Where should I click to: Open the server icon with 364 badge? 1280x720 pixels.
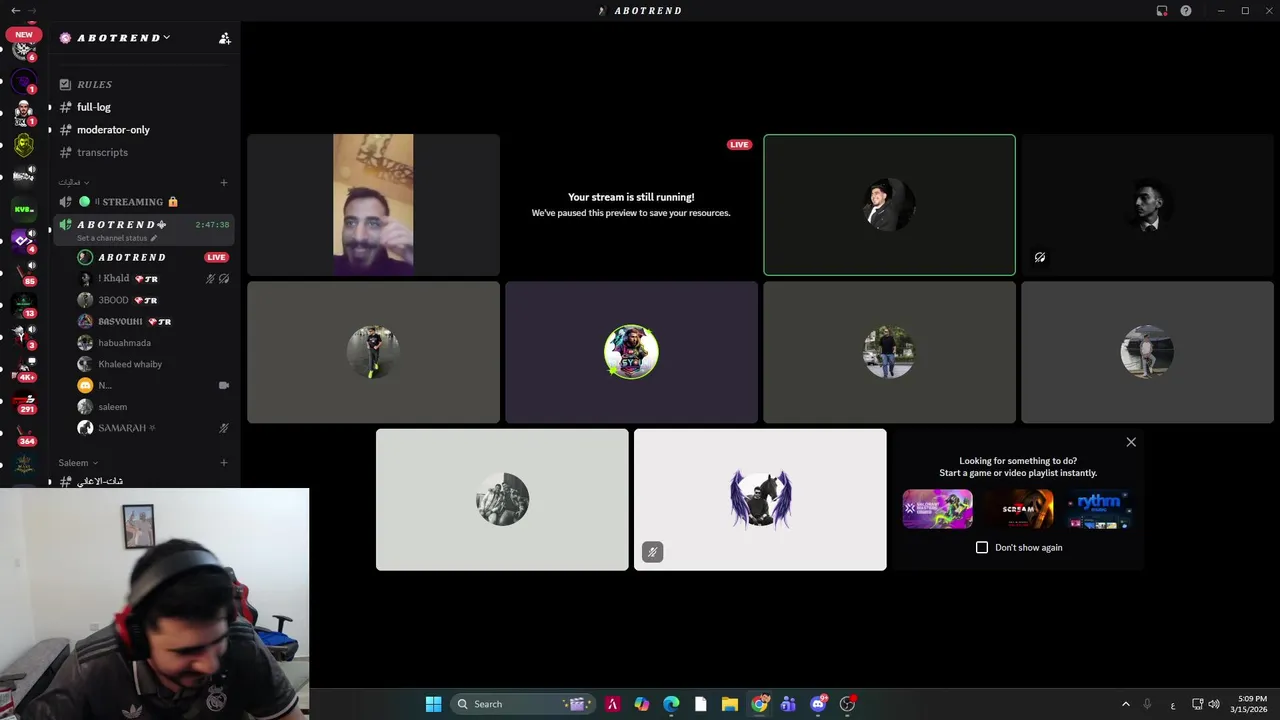(x=24, y=434)
